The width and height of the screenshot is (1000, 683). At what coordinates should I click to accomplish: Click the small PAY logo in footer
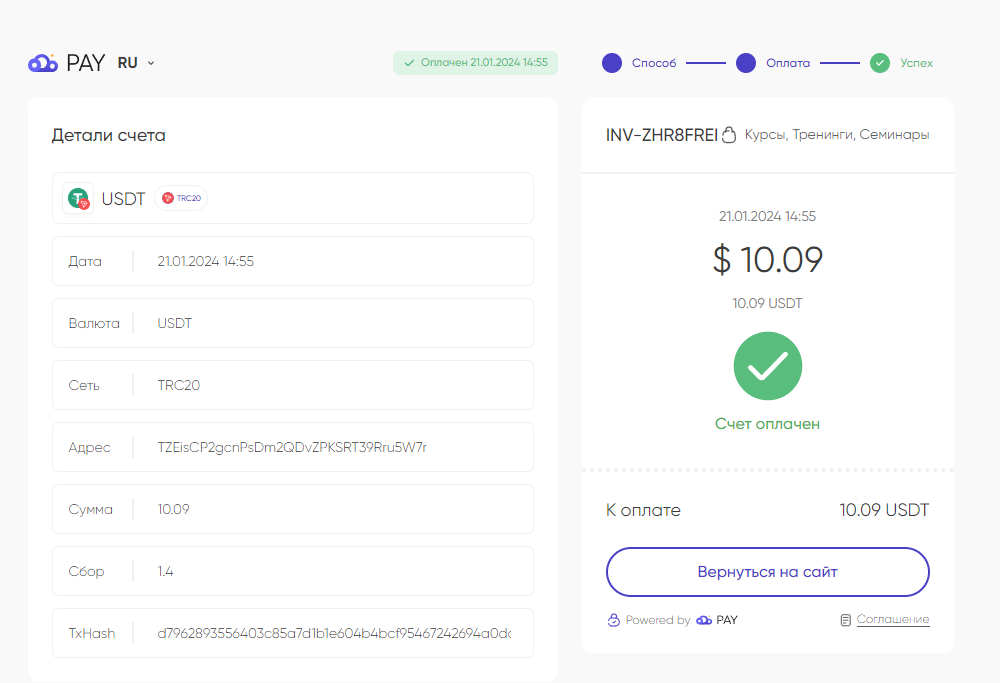click(x=717, y=620)
